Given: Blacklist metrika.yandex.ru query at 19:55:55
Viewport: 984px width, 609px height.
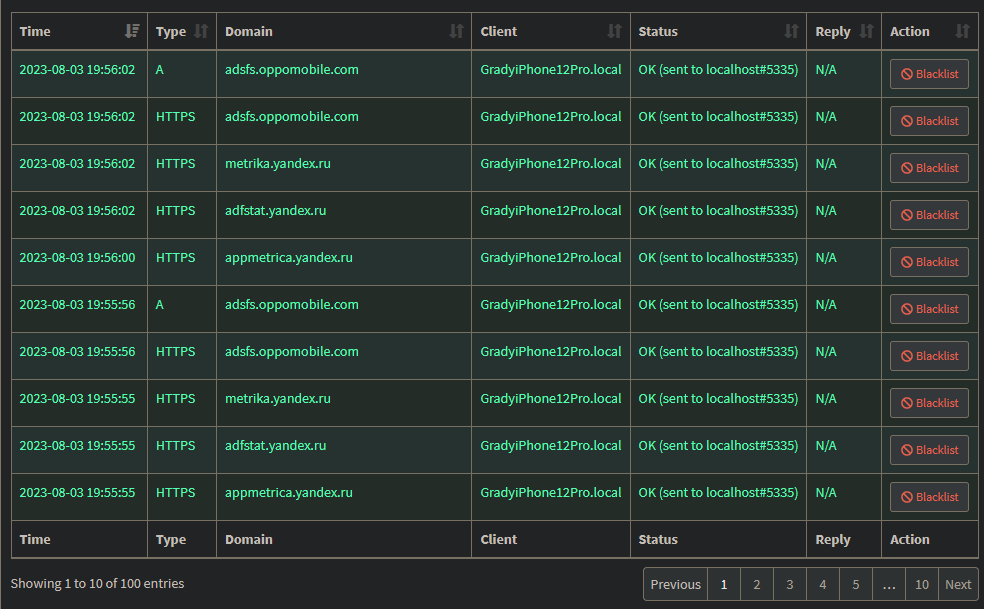Looking at the screenshot, I should (x=929, y=403).
